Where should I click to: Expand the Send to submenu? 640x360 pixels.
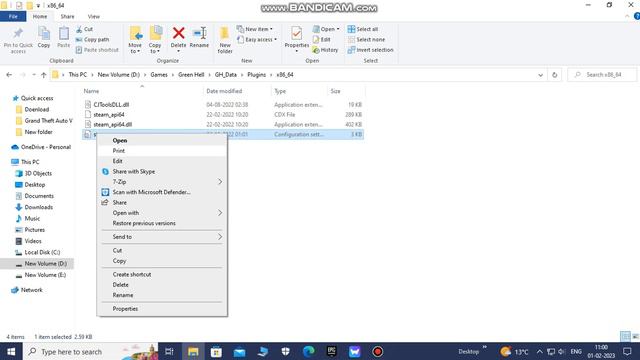(162, 237)
